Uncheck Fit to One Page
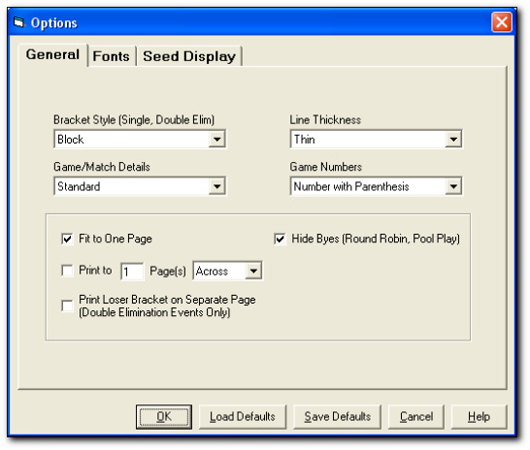This screenshot has height=450, width=530. tap(67, 239)
